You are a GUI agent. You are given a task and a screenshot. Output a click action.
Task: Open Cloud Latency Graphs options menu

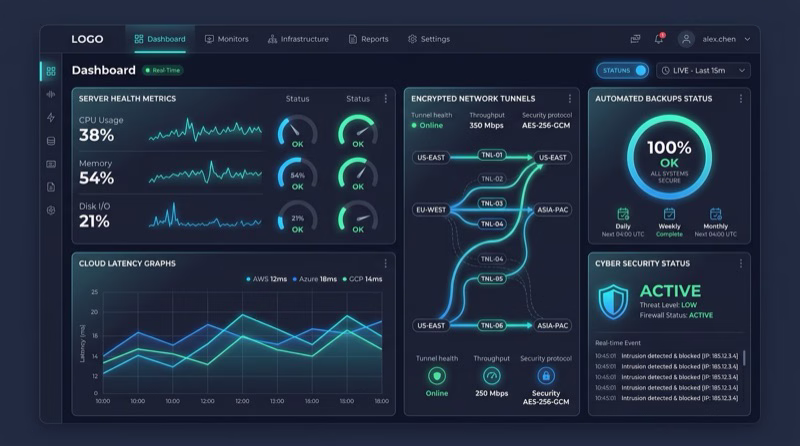pos(386,263)
